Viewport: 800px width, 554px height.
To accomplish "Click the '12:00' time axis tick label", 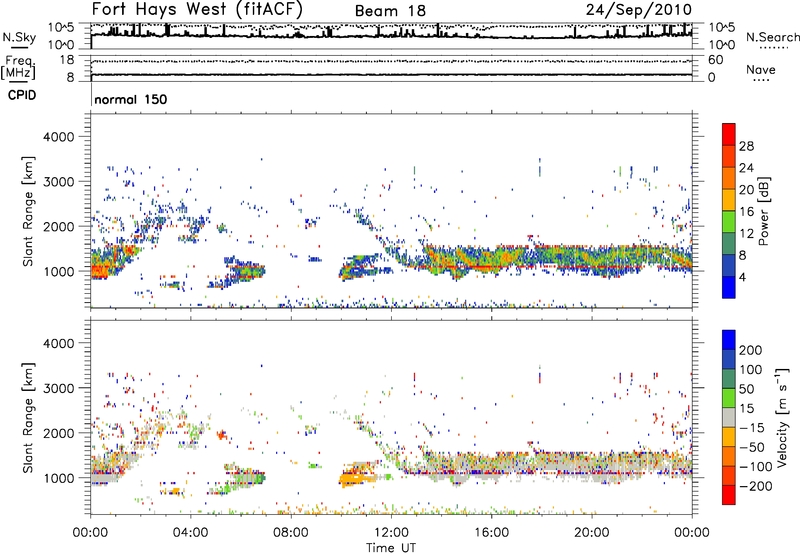I will (x=391, y=533).
